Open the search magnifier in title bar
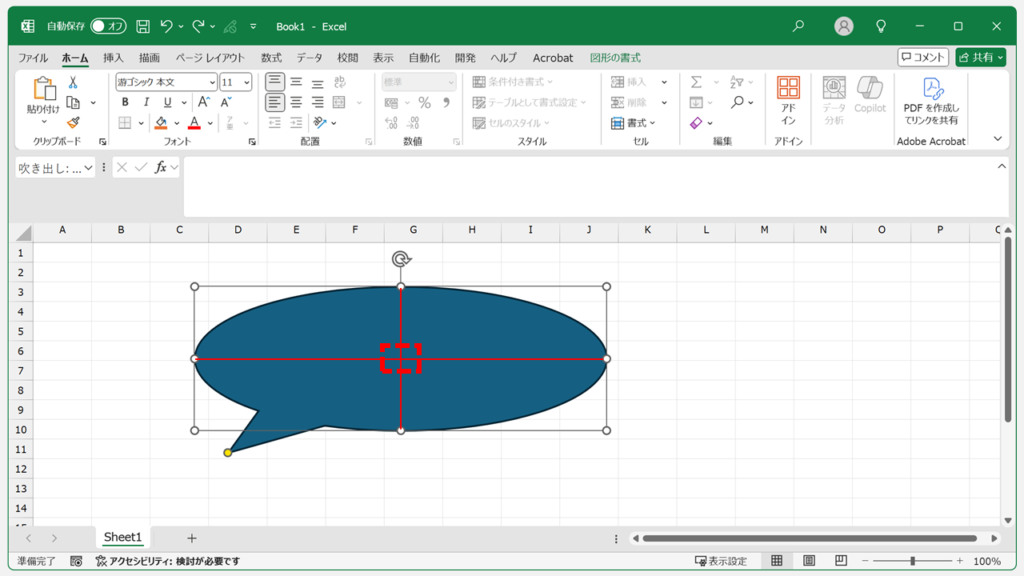The width and height of the screenshot is (1024, 576). pyautogui.click(x=798, y=26)
